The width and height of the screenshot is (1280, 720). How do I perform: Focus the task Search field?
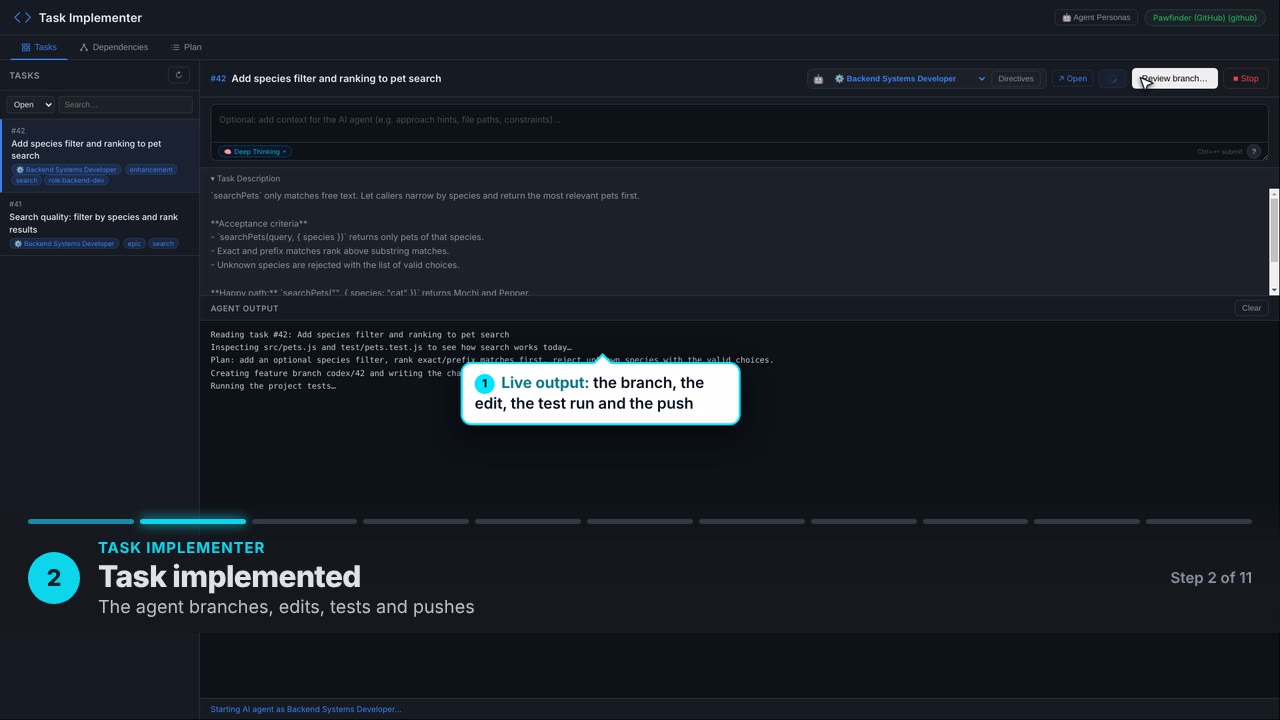(x=125, y=105)
